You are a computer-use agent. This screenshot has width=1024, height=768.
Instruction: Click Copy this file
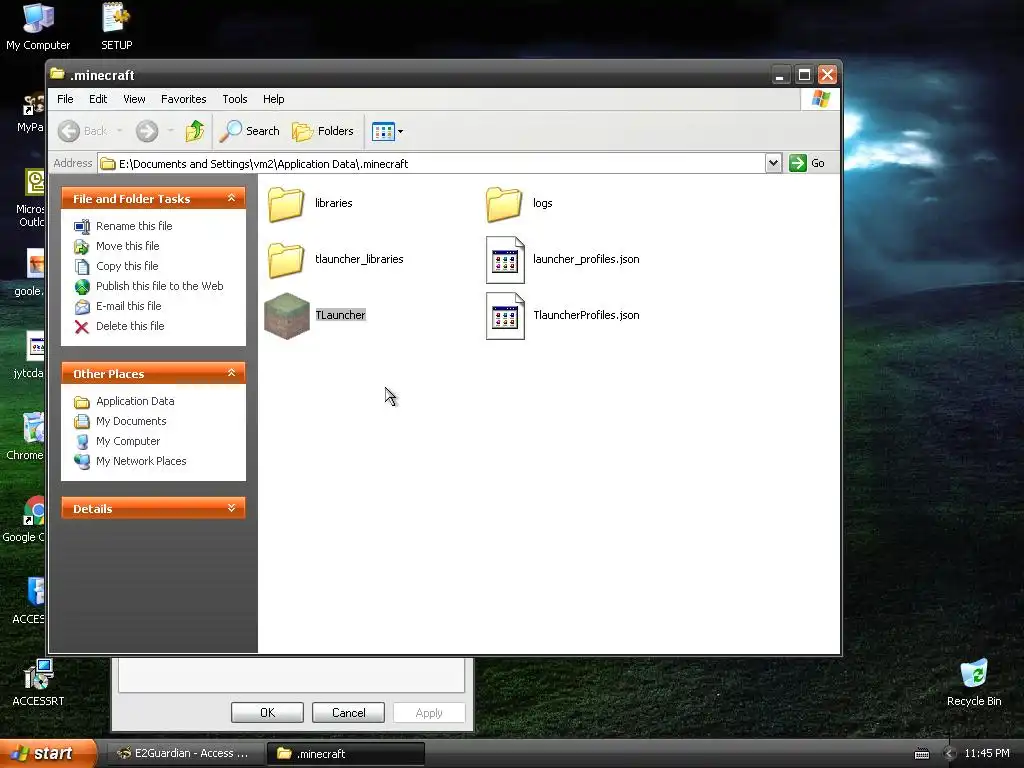(x=127, y=266)
